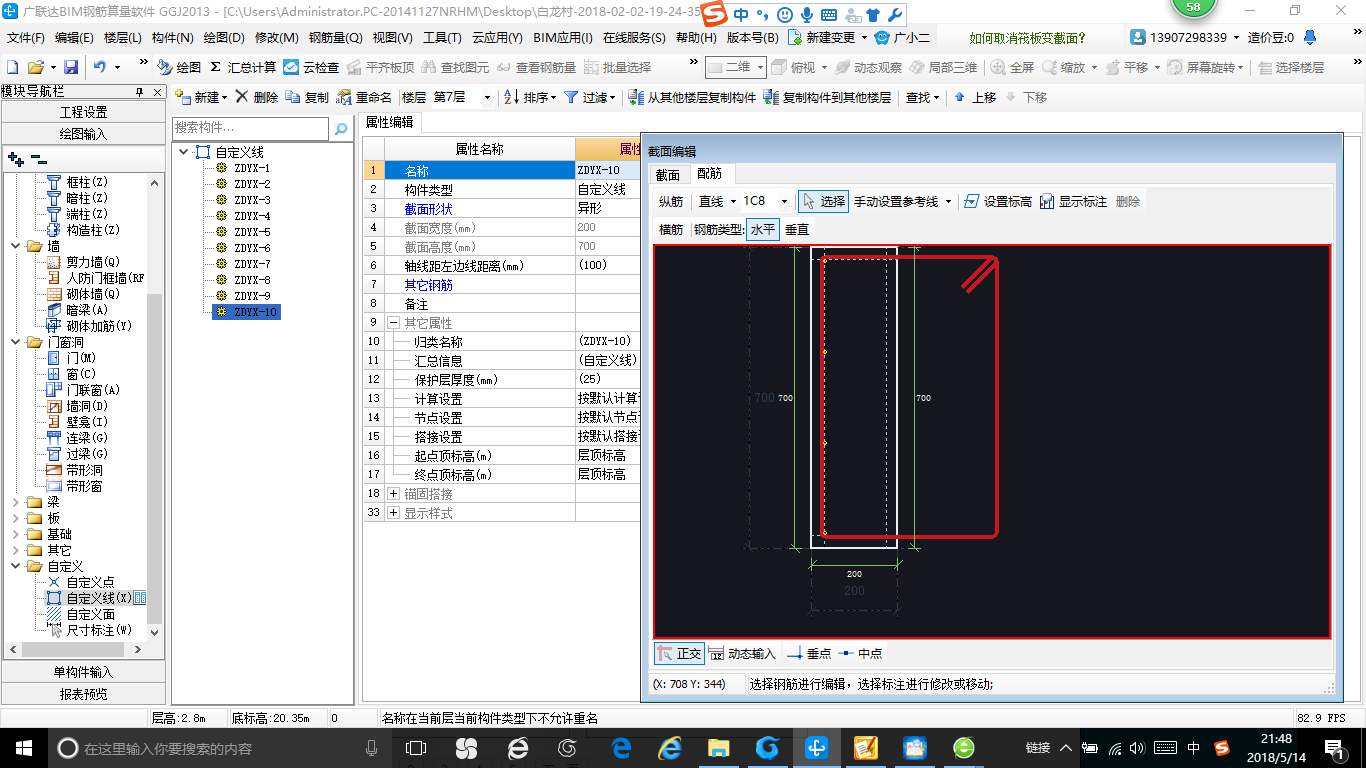The image size is (1366, 768).
Task: Open Edge browser from the taskbar
Action: 622,748
